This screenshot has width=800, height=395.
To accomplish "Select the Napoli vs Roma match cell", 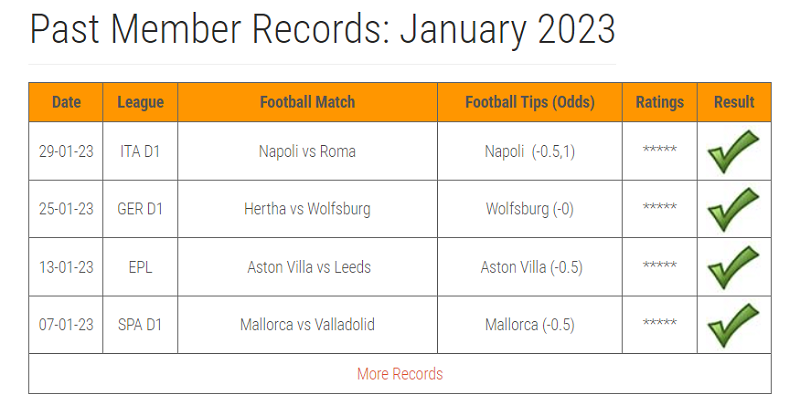I will [x=307, y=151].
